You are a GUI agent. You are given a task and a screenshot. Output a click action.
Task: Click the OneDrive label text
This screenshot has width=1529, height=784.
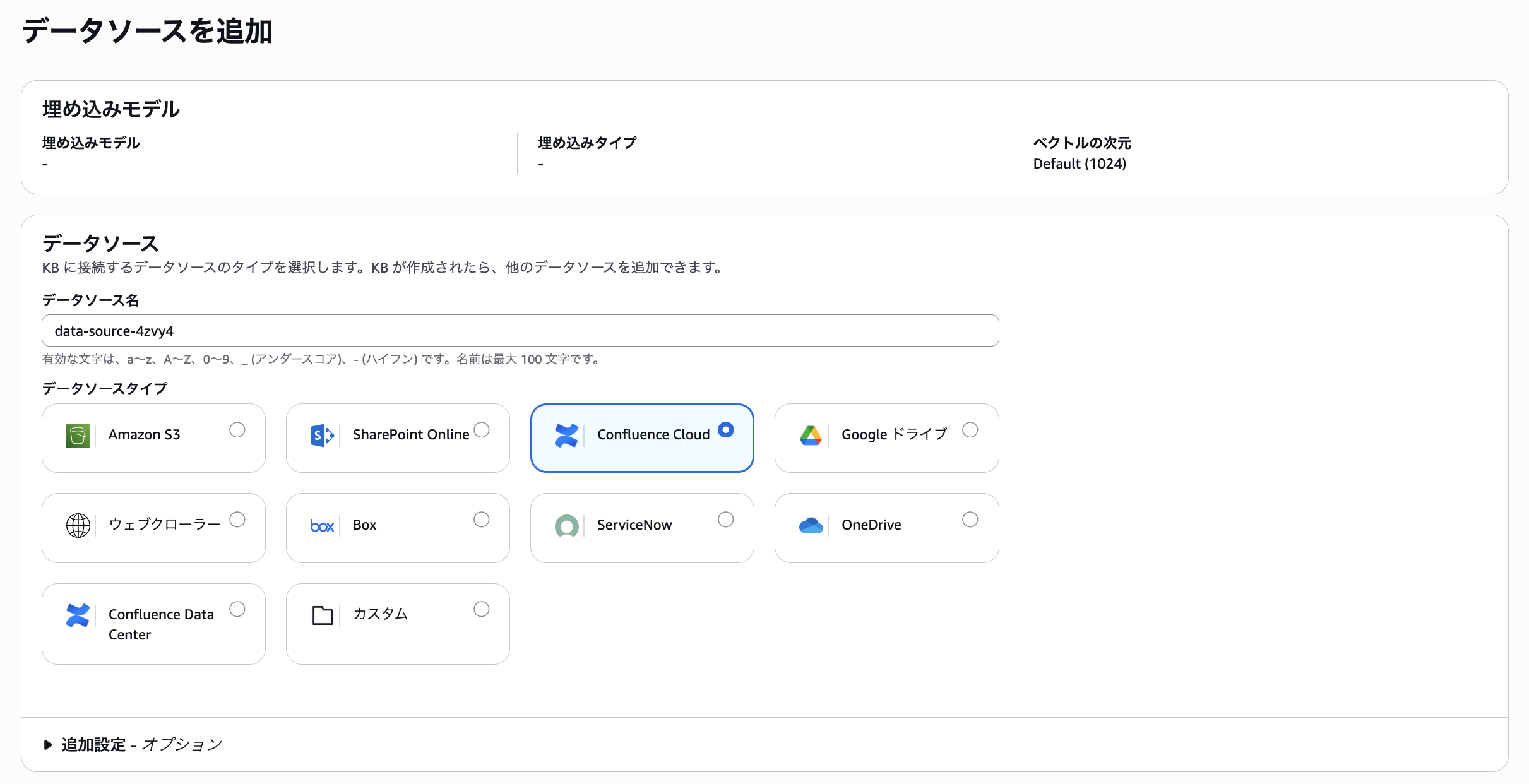pyautogui.click(x=871, y=525)
